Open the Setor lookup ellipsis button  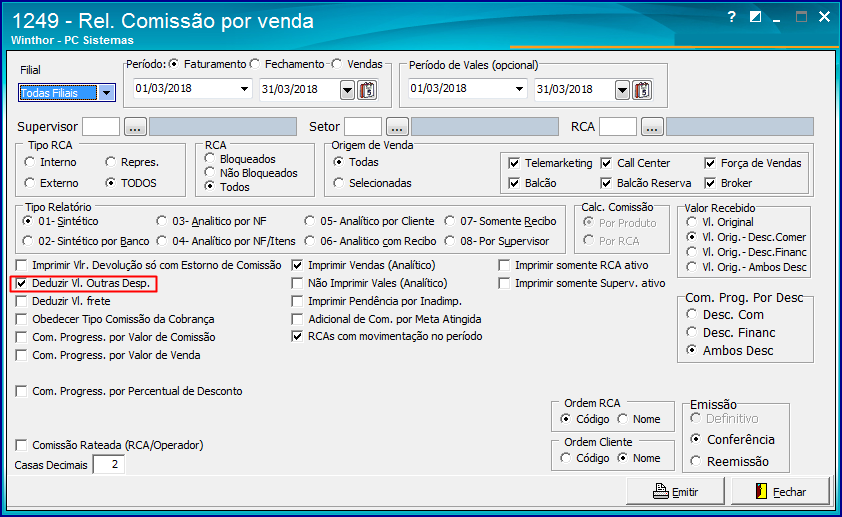coord(397,127)
